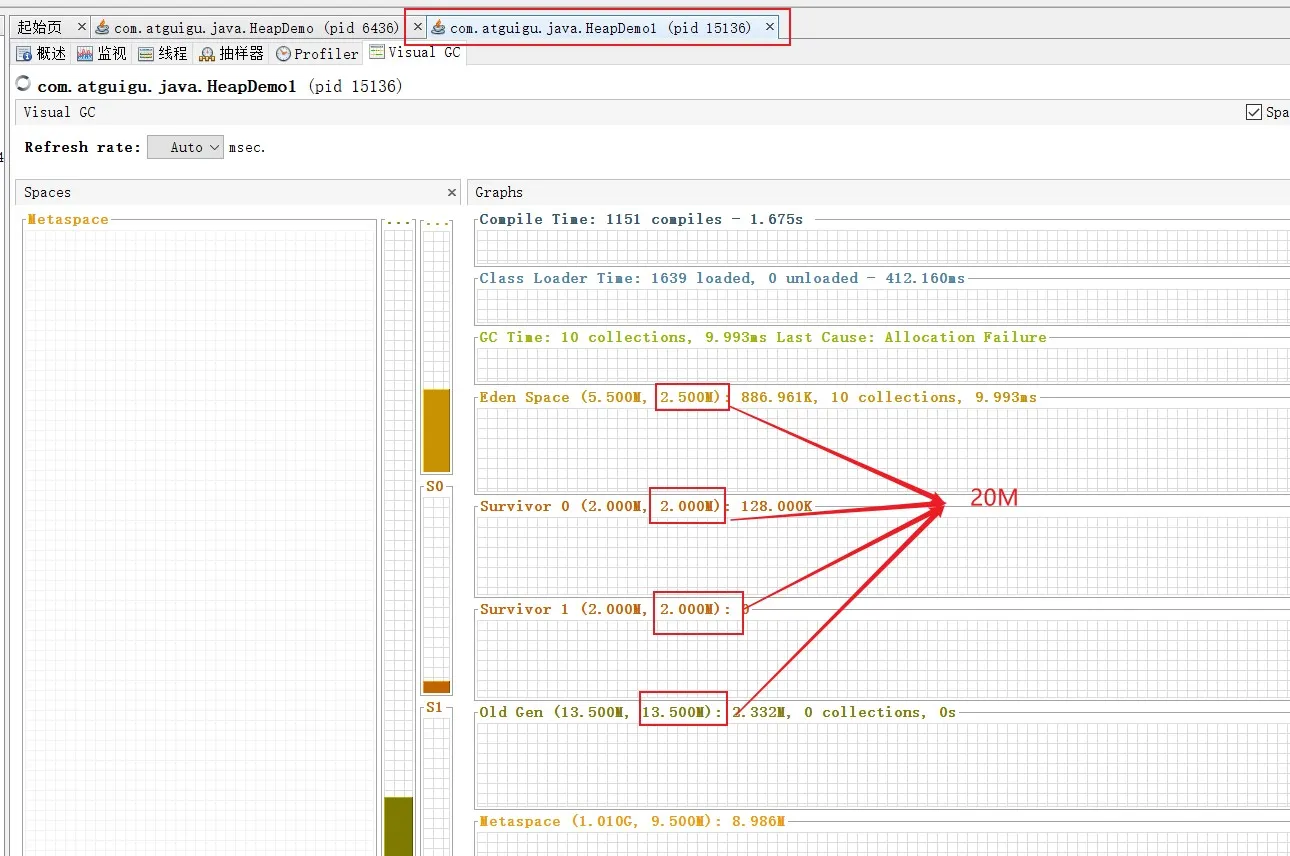Image resolution: width=1290 pixels, height=856 pixels.
Task: Click the S0 space small orange fill
Action: pyautogui.click(x=437, y=687)
